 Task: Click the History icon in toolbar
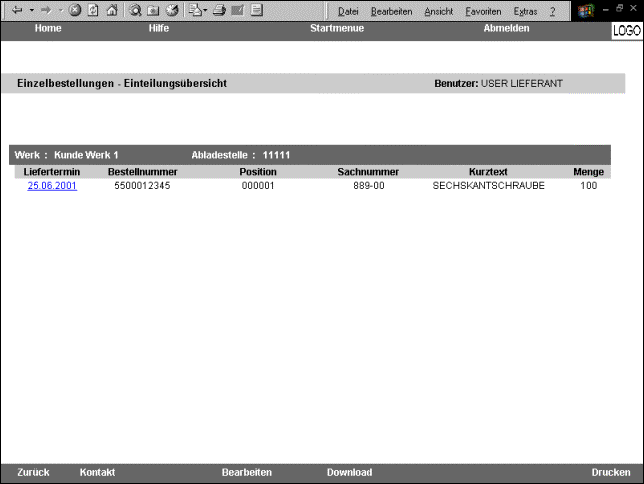point(172,10)
